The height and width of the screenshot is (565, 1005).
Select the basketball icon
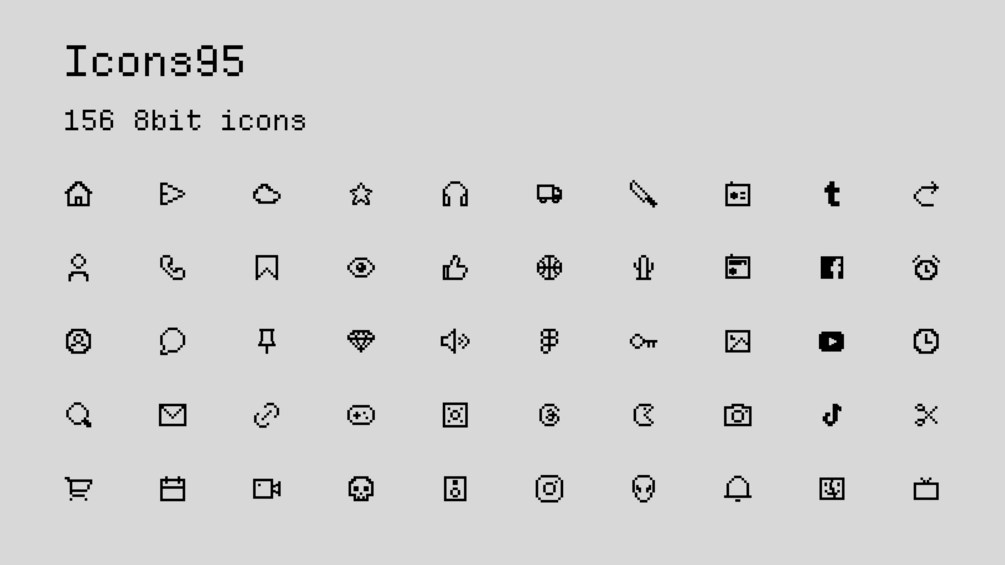[x=549, y=268]
